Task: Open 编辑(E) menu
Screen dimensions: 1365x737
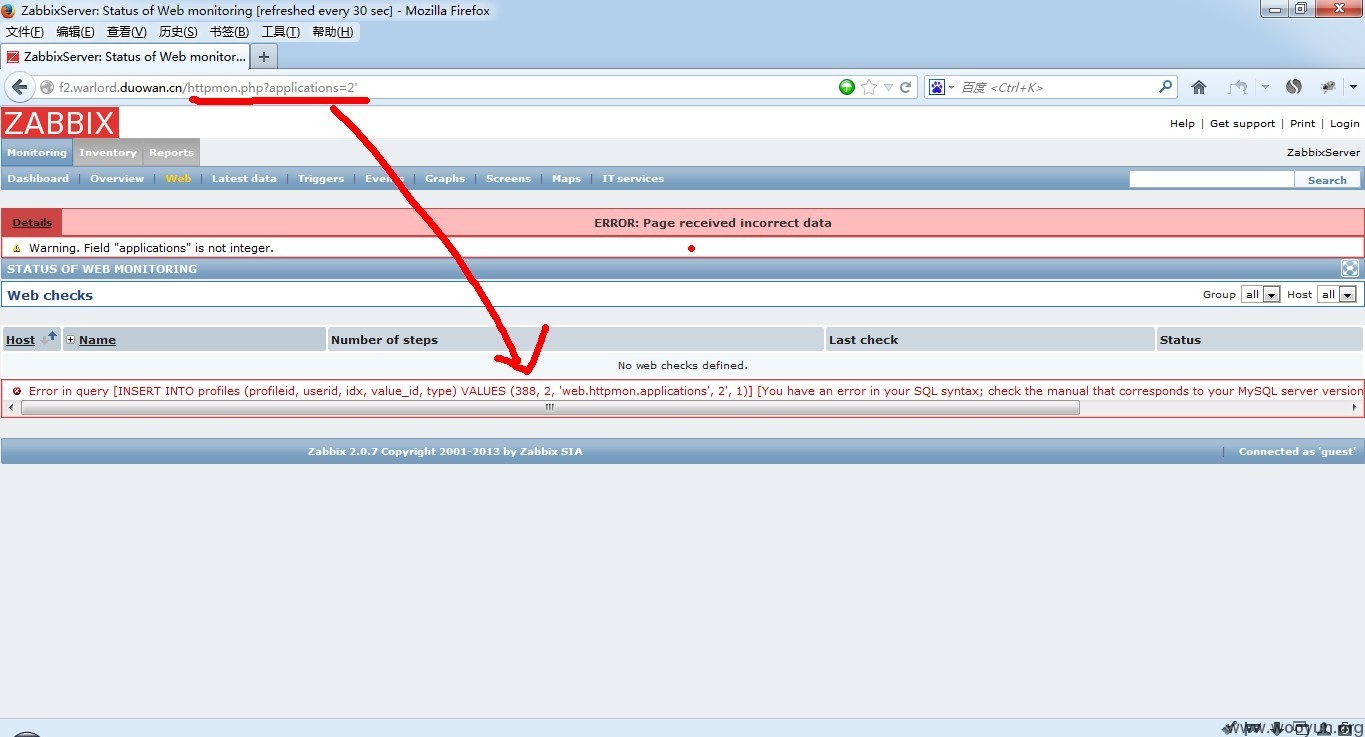Action: coord(75,32)
